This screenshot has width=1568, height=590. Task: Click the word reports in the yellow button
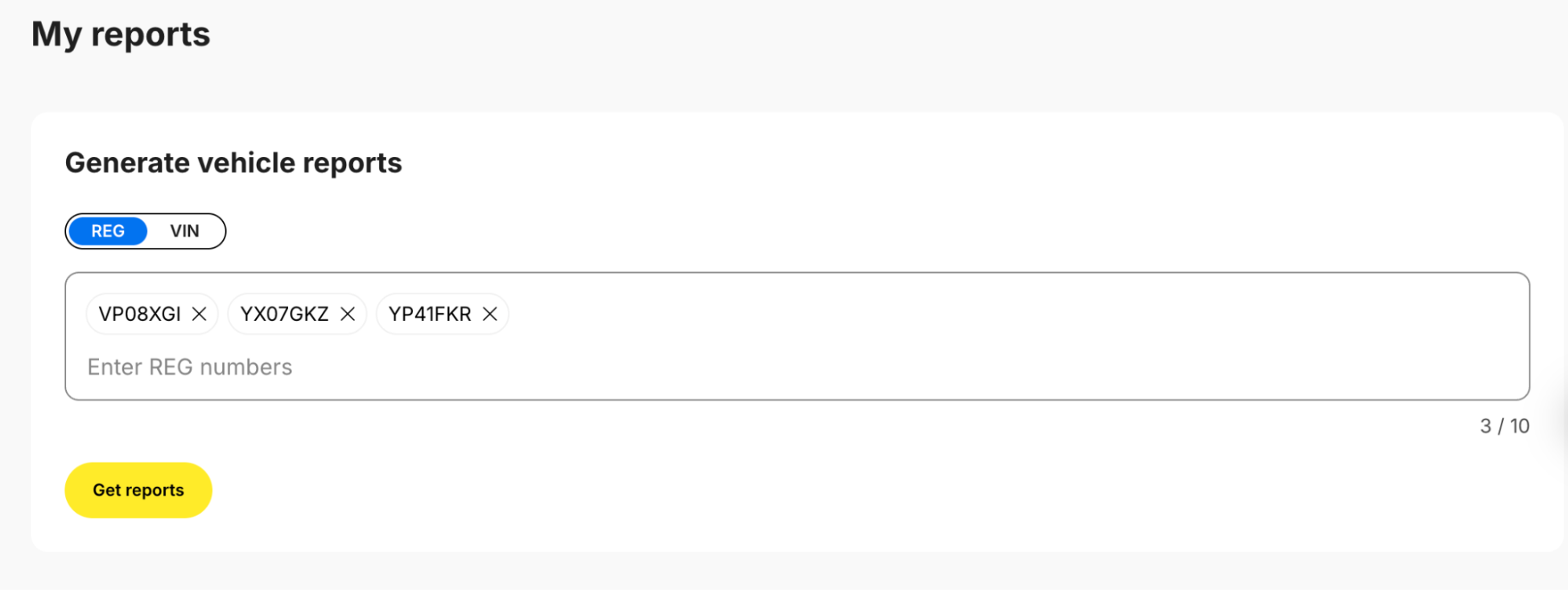click(155, 491)
